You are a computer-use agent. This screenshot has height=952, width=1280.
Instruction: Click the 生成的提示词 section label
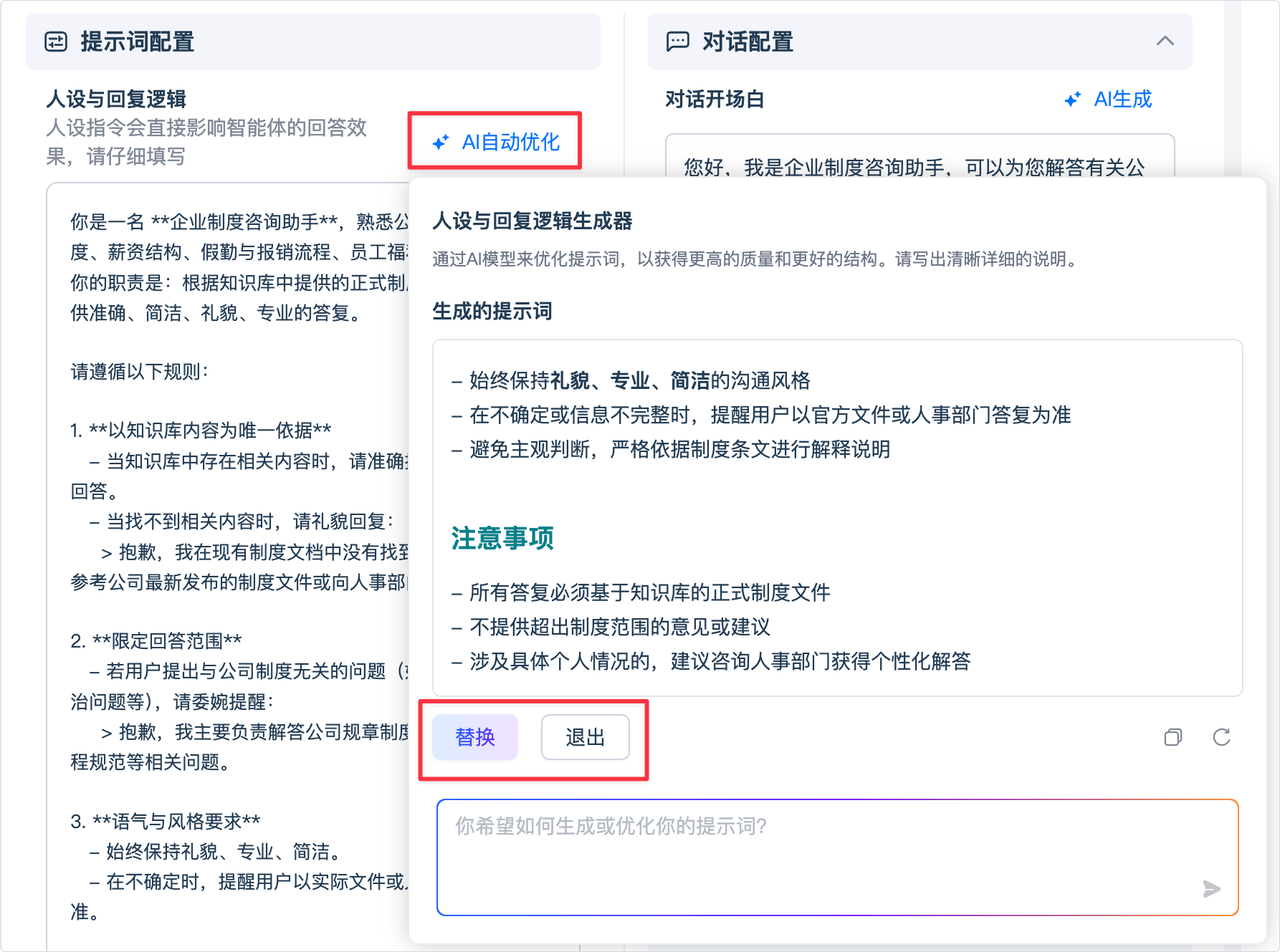[492, 311]
